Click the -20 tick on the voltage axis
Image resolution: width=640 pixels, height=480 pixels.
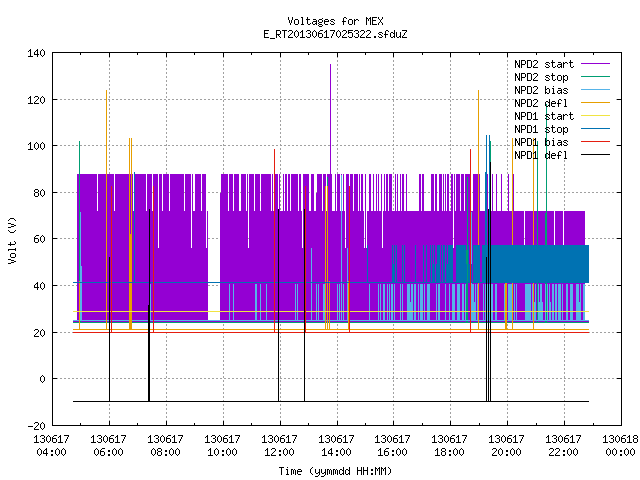click(x=36, y=426)
